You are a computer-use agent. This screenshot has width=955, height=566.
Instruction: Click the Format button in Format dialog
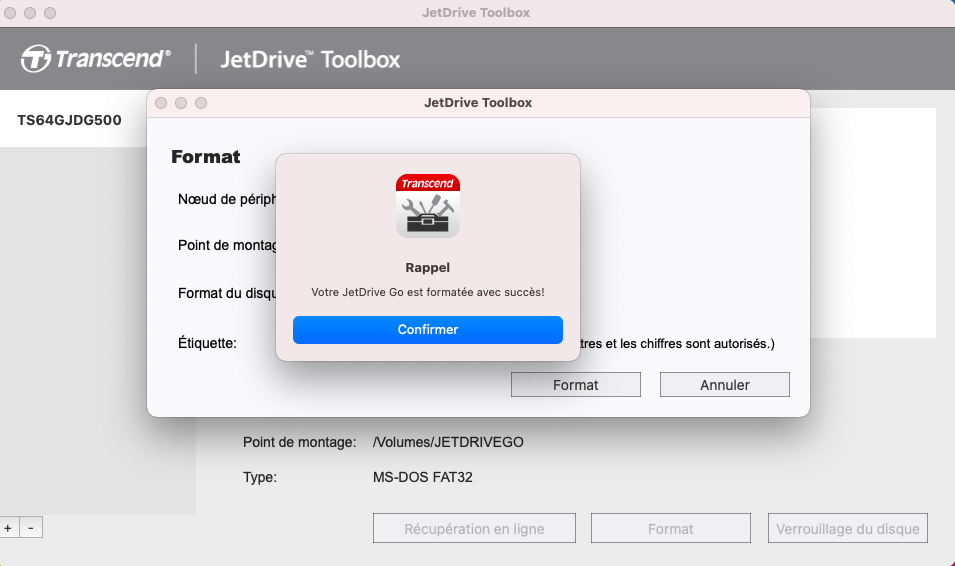(576, 385)
